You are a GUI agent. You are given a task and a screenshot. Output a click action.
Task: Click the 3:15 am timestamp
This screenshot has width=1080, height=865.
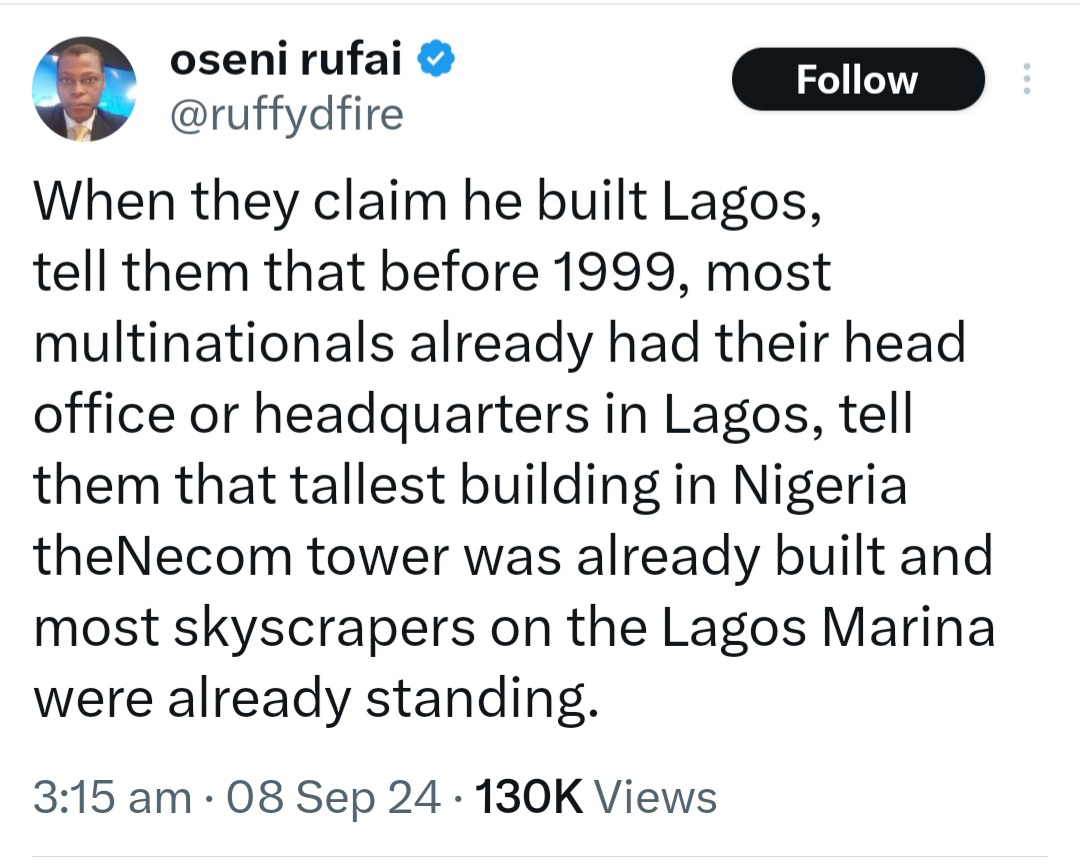112,797
